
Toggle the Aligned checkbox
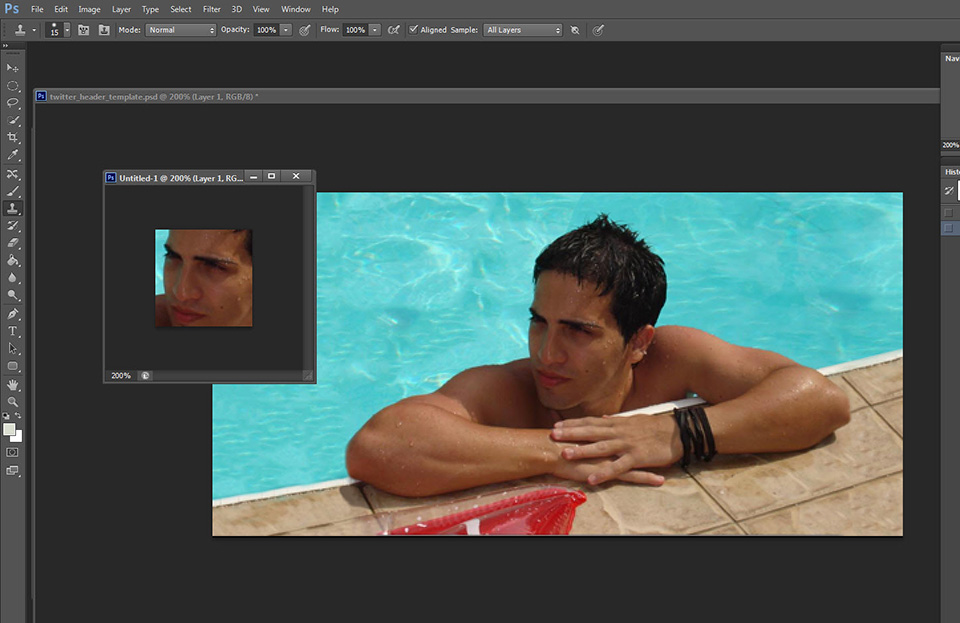(x=414, y=30)
